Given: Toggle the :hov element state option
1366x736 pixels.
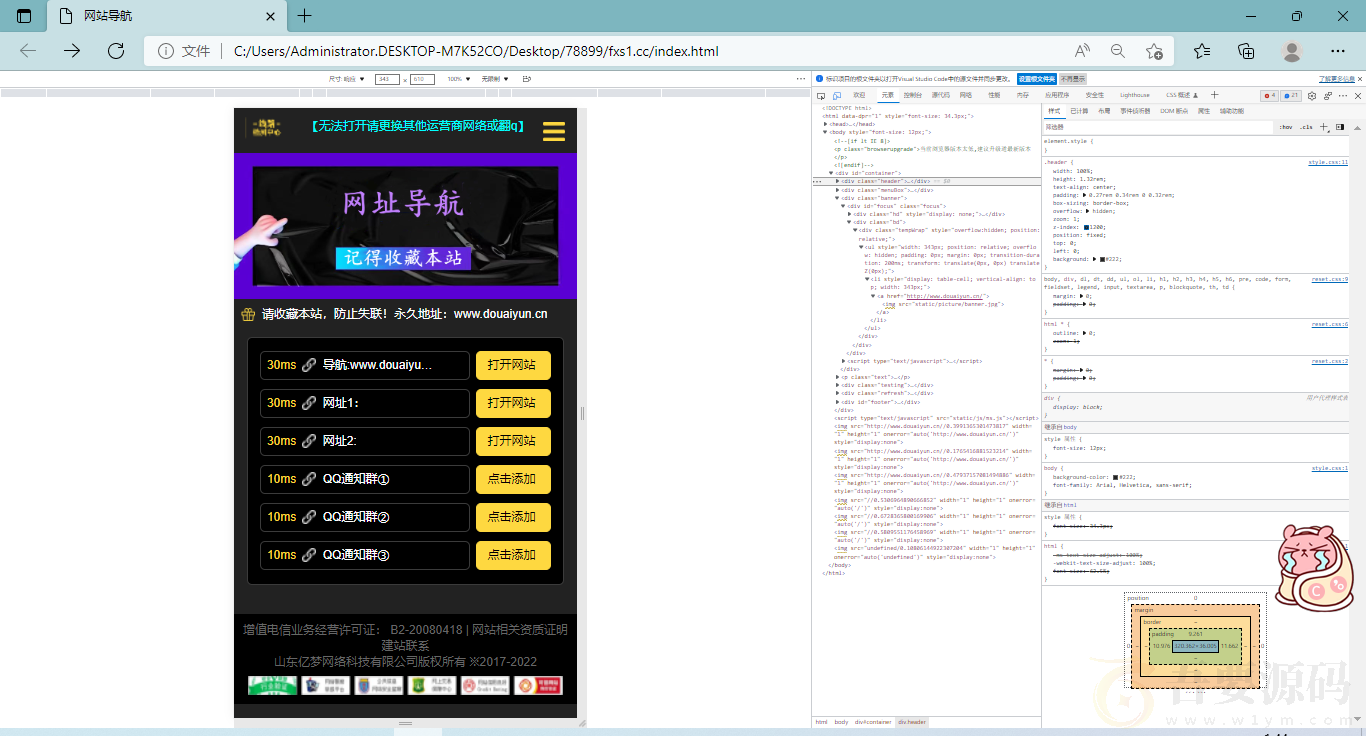Looking at the screenshot, I should (x=1286, y=127).
